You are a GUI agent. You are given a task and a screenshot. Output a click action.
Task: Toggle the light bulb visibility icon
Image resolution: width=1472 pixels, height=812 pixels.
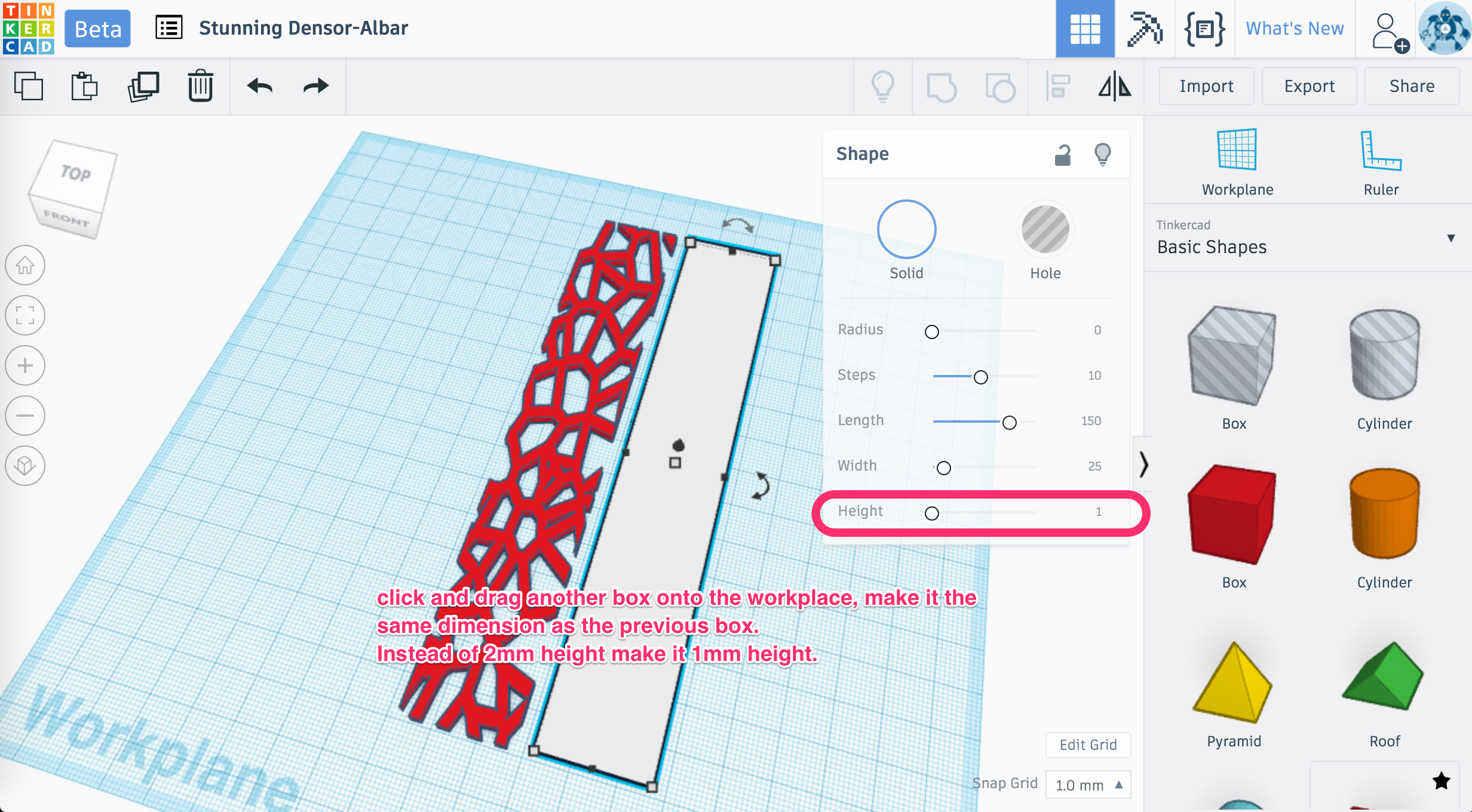tap(1102, 154)
